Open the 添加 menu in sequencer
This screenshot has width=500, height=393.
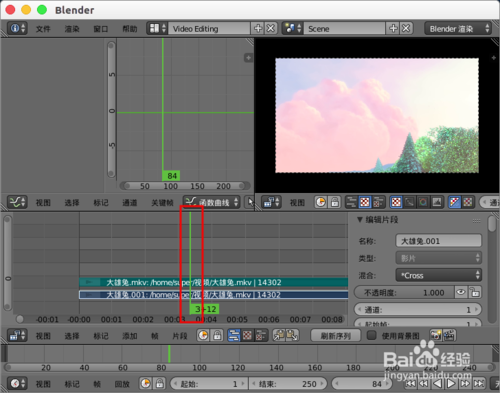point(130,336)
